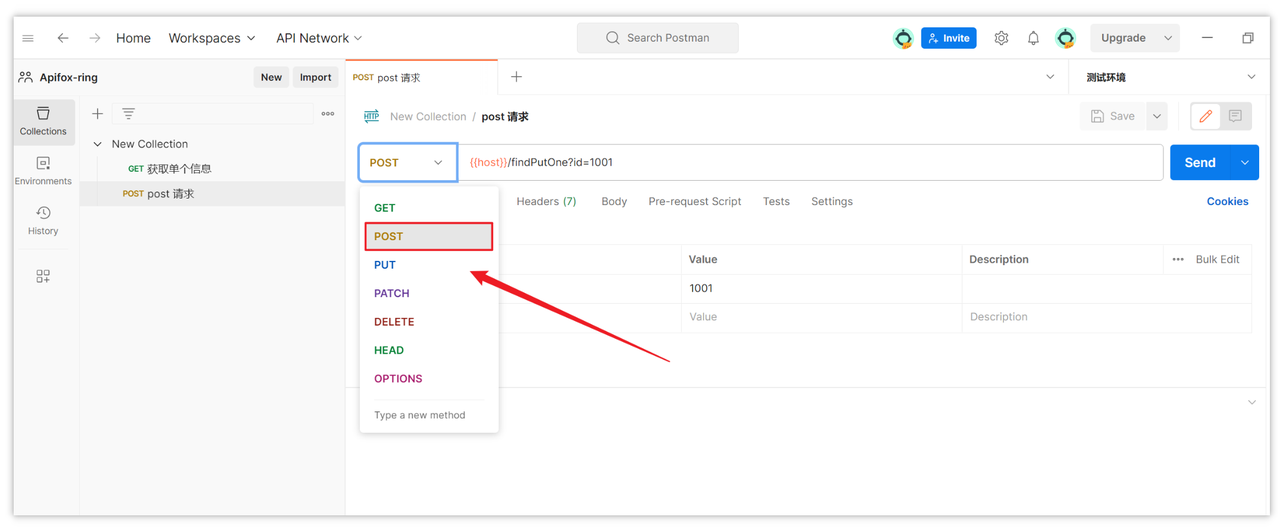Expand the Workspaces dropdown
The height and width of the screenshot is (529, 1280).
(x=212, y=38)
